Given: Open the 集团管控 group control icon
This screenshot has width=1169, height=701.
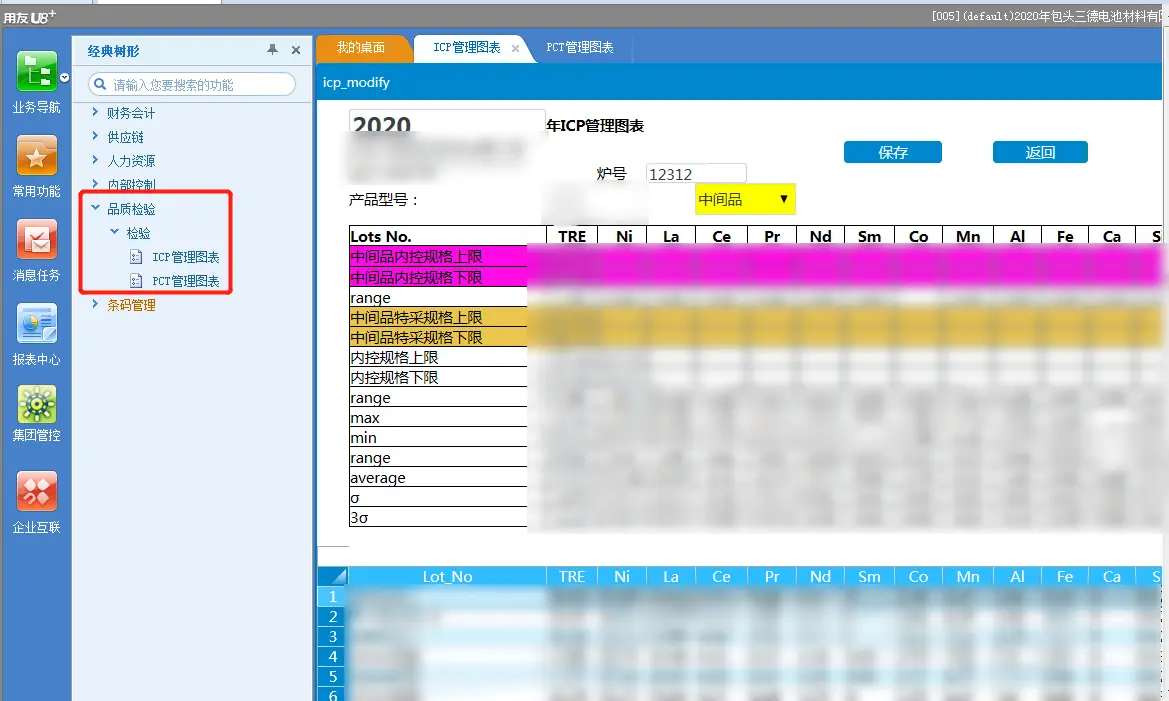Looking at the screenshot, I should [x=36, y=405].
